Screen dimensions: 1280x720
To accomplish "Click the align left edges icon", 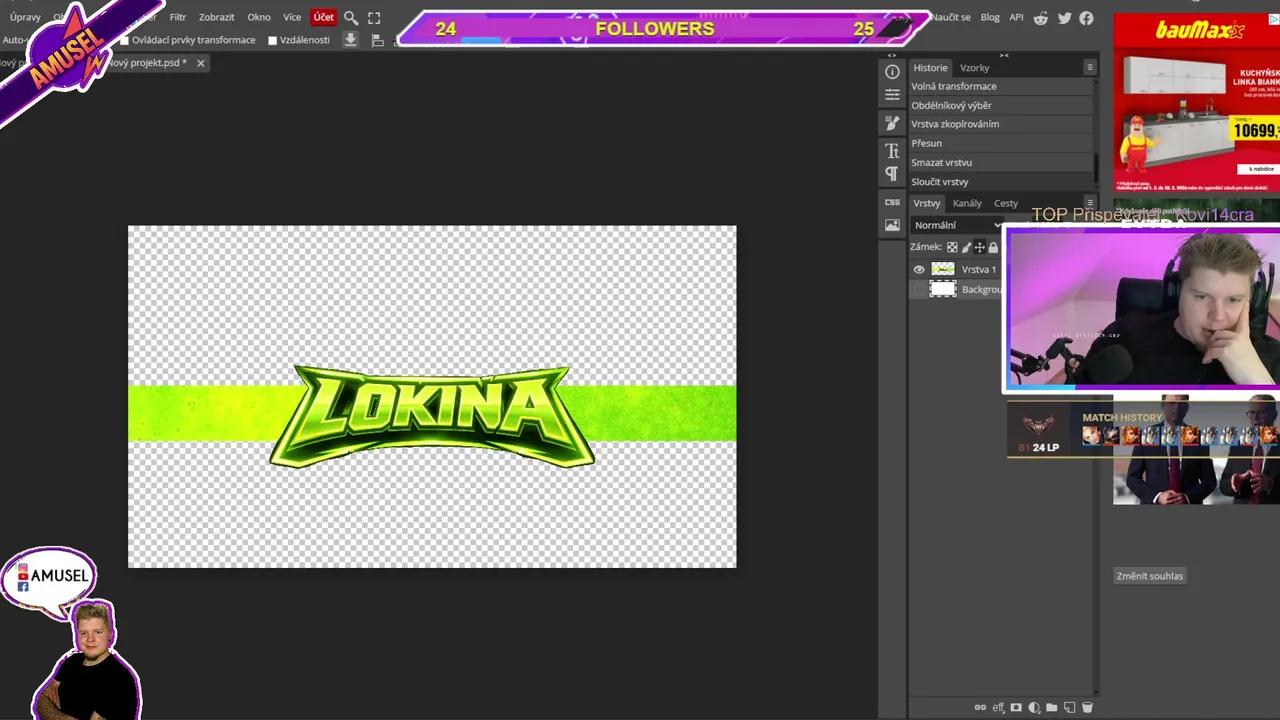I will coord(377,40).
